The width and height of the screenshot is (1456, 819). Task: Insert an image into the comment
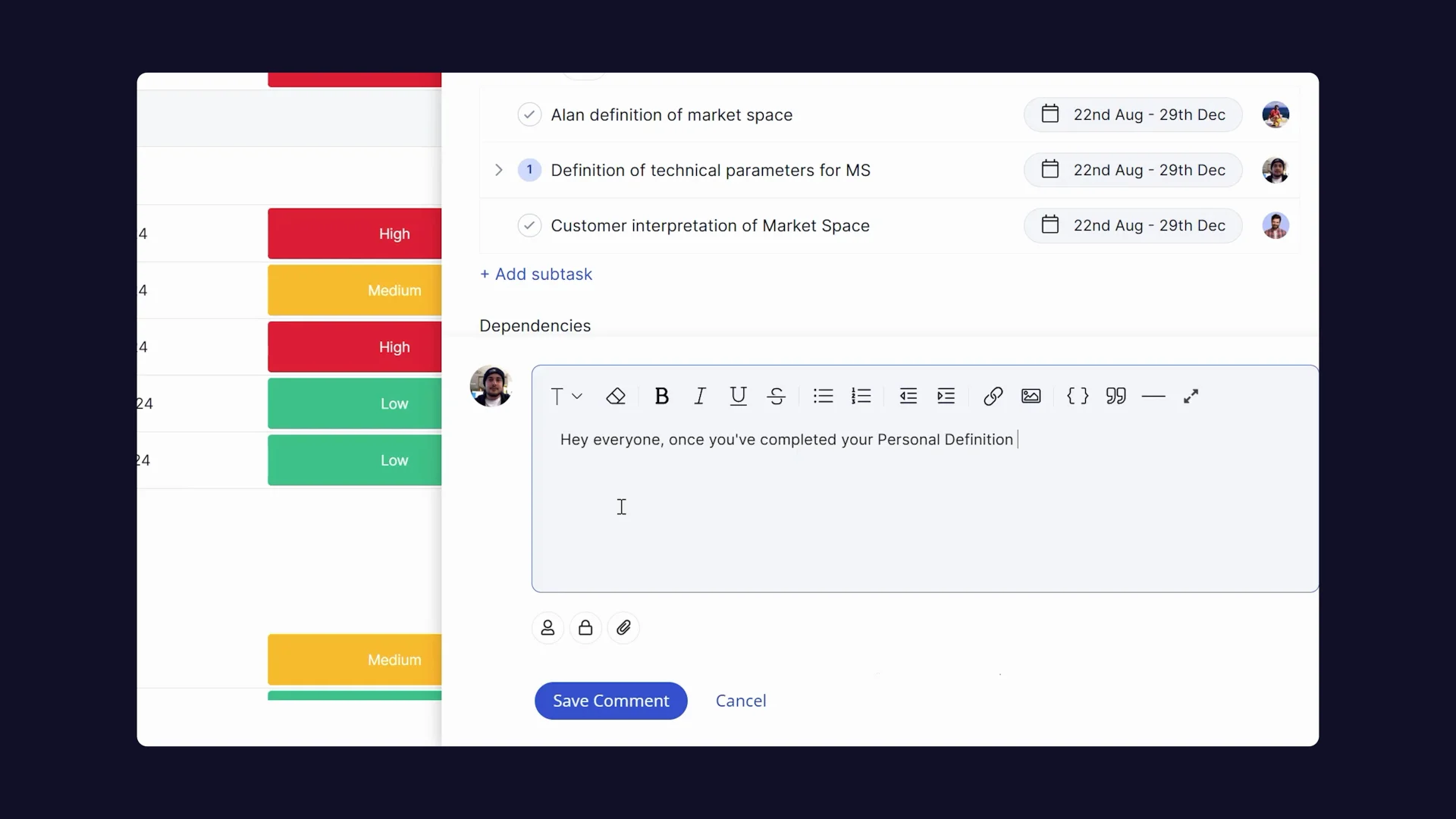pyautogui.click(x=1031, y=396)
